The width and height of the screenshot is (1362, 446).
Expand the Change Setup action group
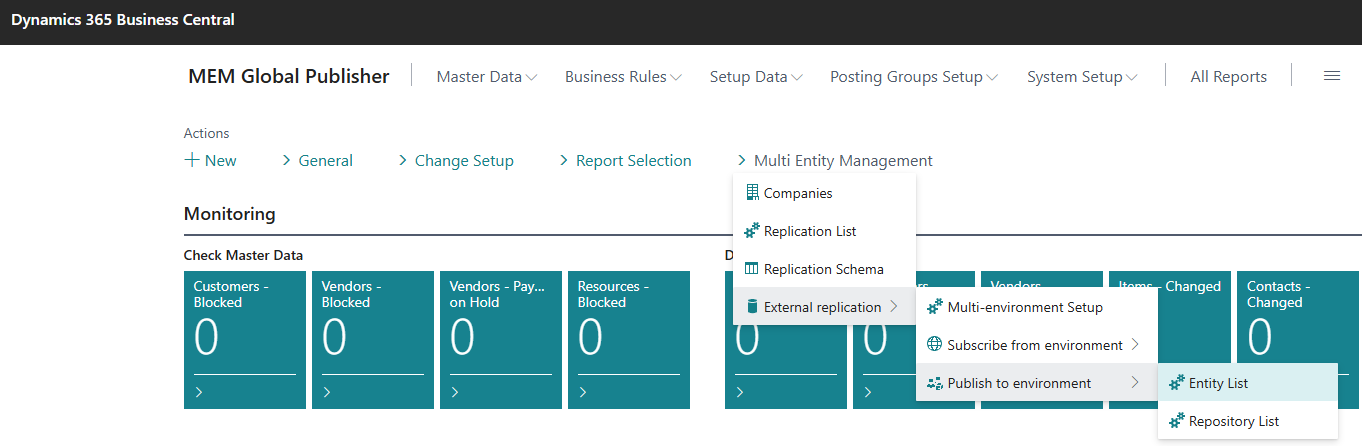click(456, 161)
